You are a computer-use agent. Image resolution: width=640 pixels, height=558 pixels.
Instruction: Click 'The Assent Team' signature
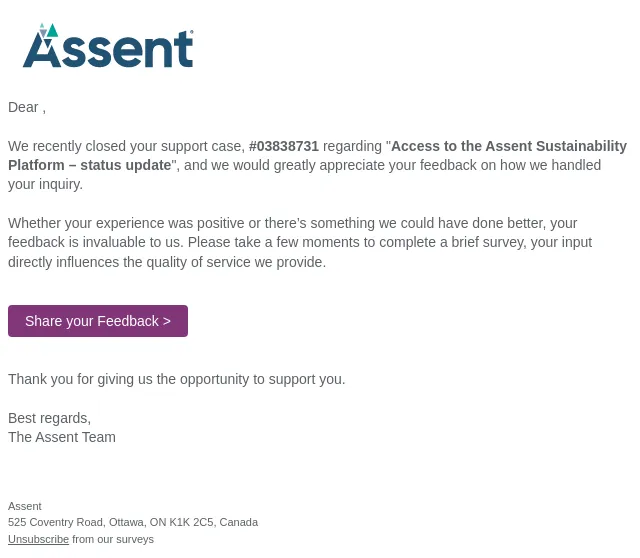[x=62, y=437]
